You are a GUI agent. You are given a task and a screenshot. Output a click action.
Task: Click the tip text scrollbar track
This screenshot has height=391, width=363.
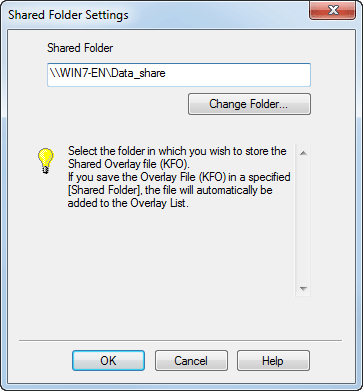tap(303, 221)
